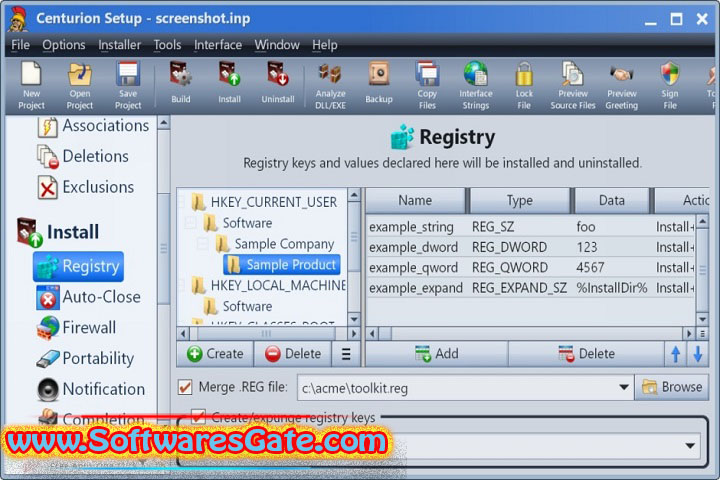Open the Help menu
Viewport: 720px width, 480px height.
tap(325, 45)
